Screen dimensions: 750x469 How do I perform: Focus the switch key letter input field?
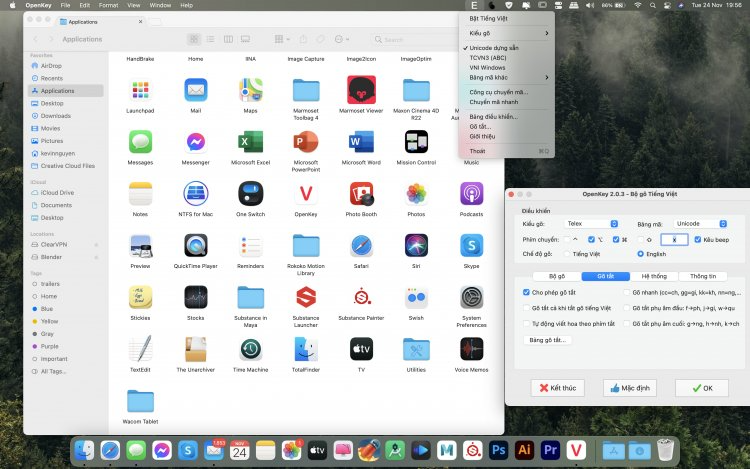(x=674, y=240)
